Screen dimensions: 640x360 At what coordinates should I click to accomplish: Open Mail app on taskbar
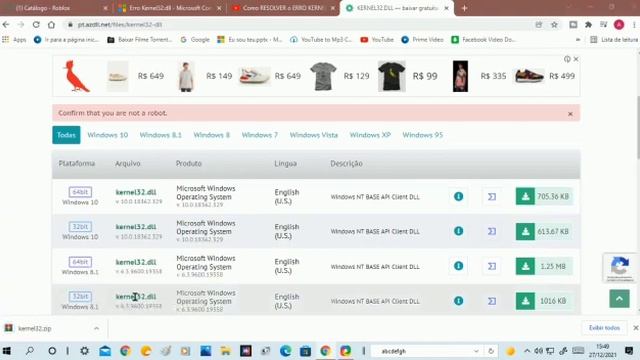click(x=105, y=351)
